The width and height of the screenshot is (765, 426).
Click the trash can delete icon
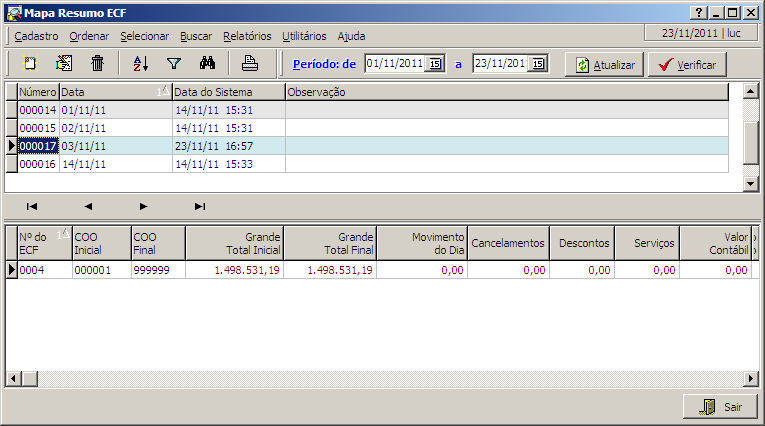[x=97, y=63]
